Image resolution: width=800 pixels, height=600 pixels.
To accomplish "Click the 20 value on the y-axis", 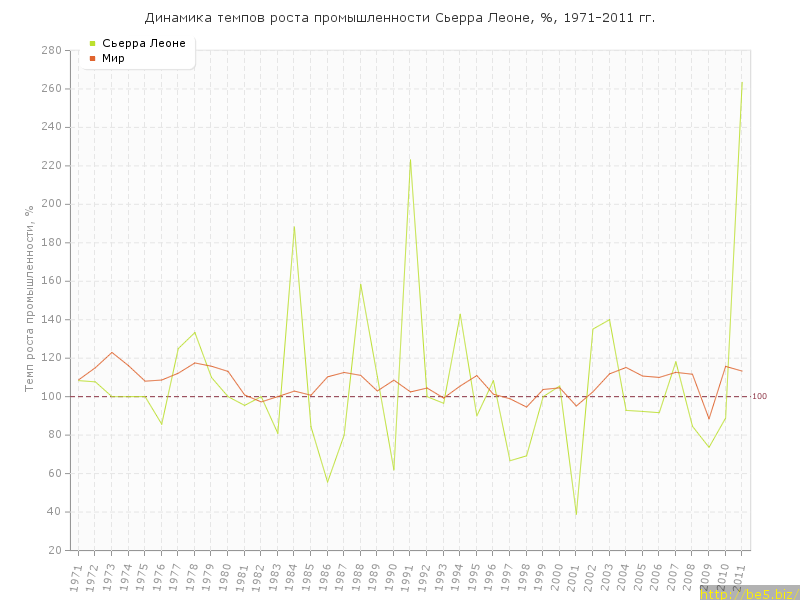I will click(x=57, y=550).
